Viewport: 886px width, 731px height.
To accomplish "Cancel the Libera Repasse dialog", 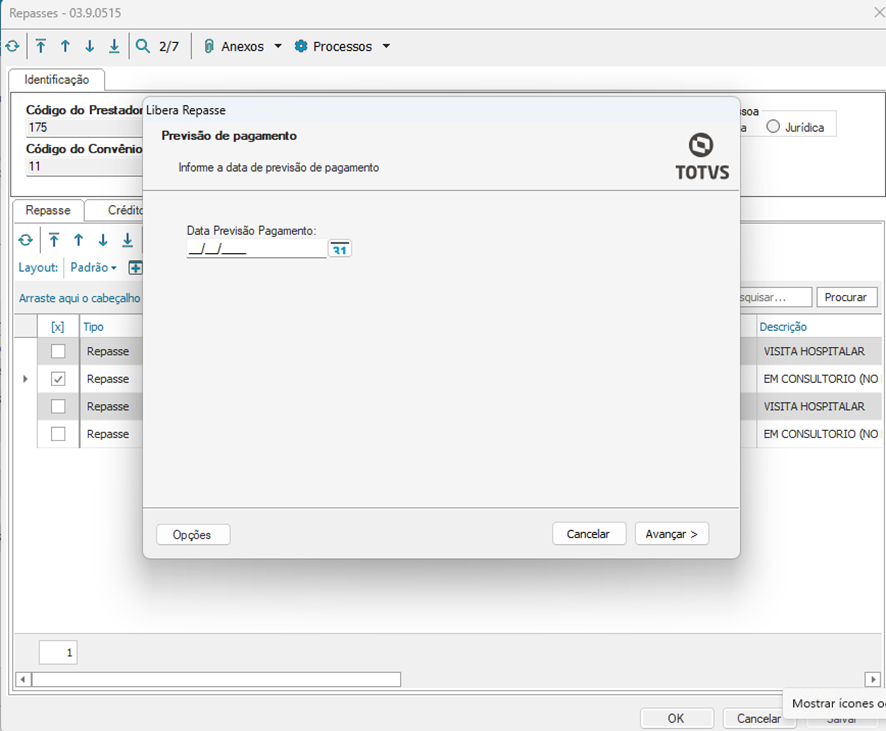I will (x=589, y=534).
